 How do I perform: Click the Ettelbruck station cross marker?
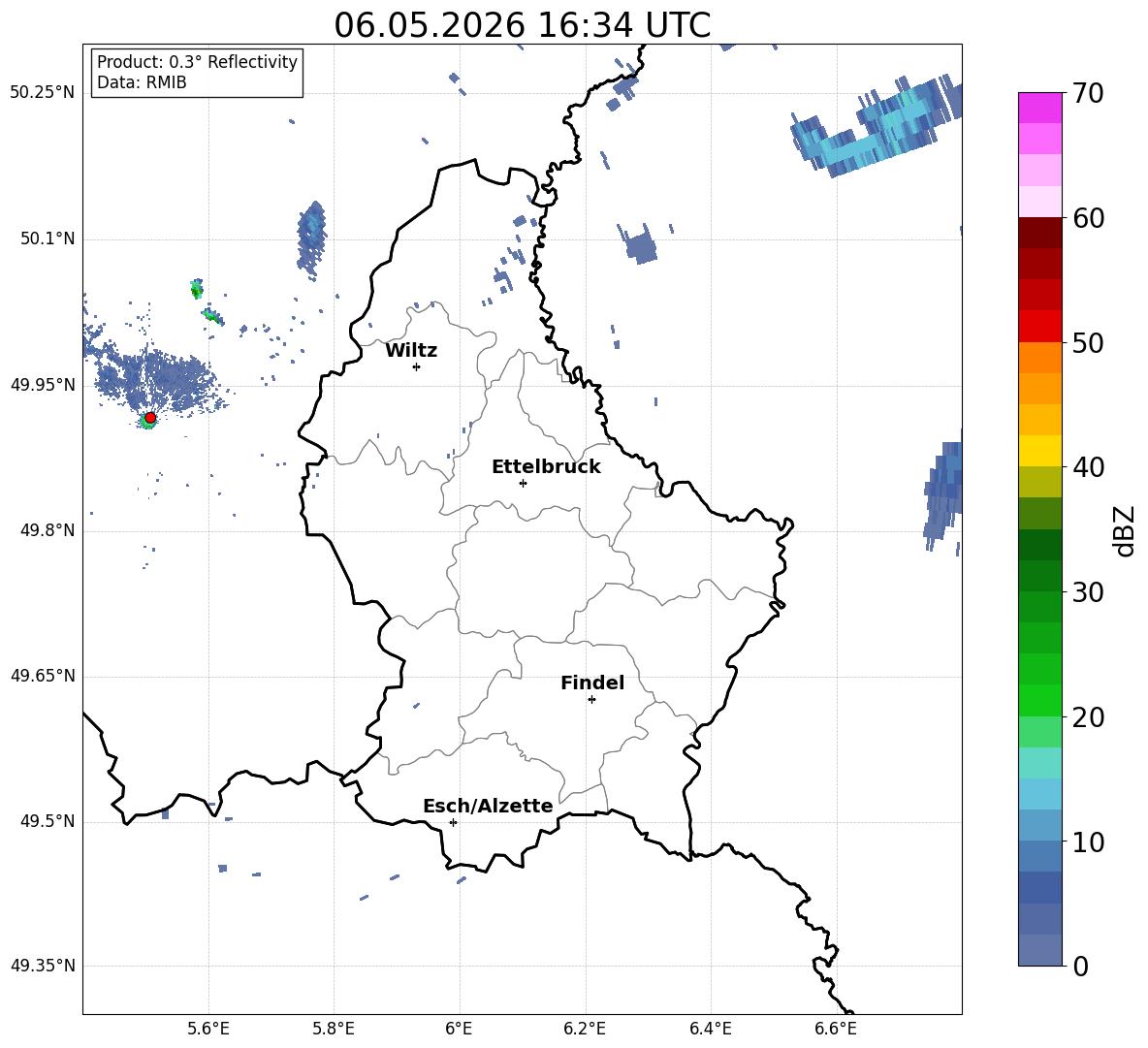click(523, 483)
